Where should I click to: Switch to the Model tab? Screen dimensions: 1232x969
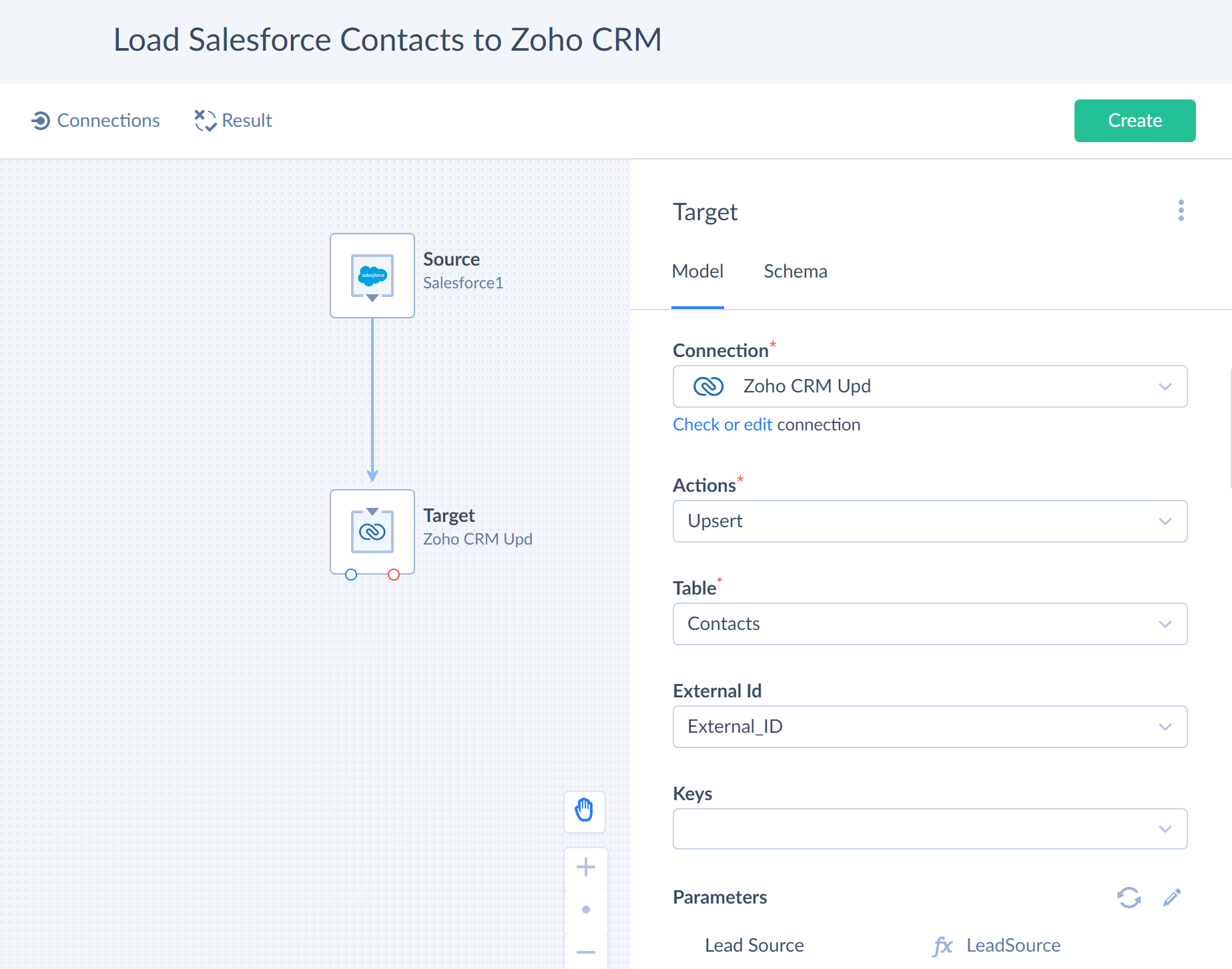(697, 272)
